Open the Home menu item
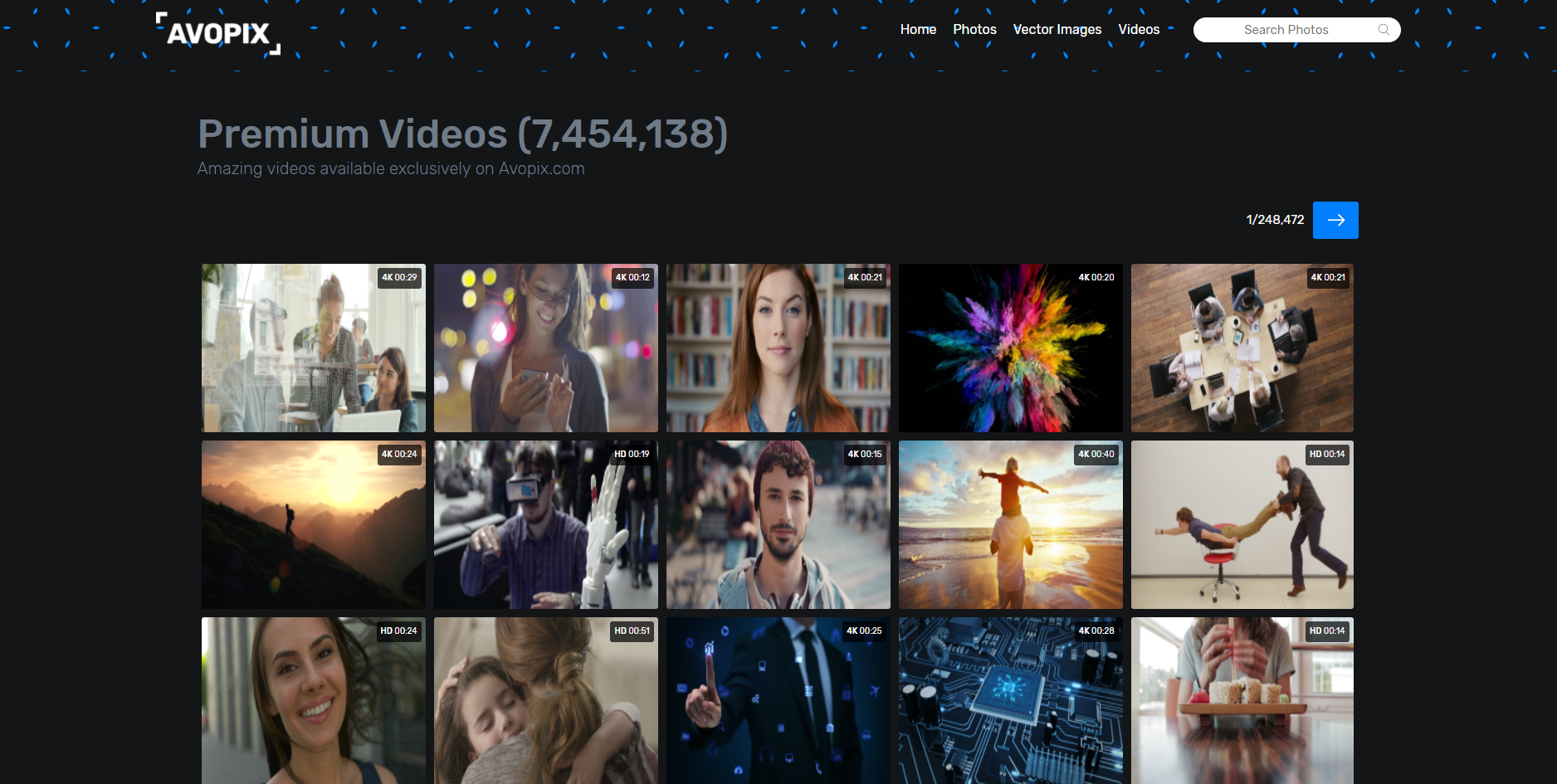 (x=918, y=29)
